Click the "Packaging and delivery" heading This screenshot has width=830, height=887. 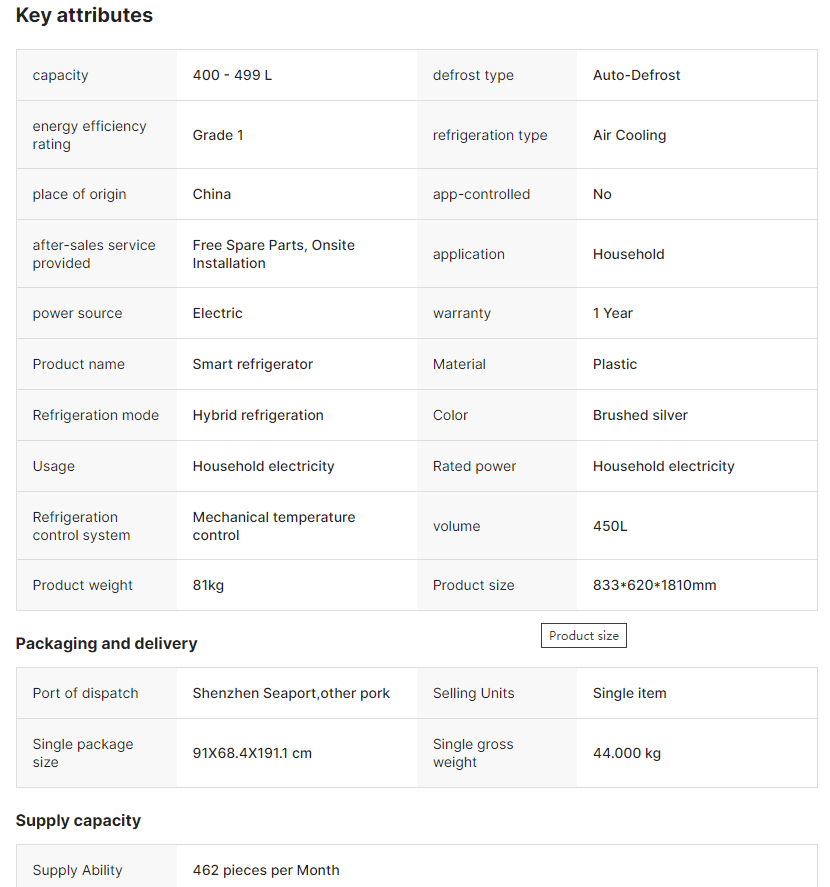[106, 643]
